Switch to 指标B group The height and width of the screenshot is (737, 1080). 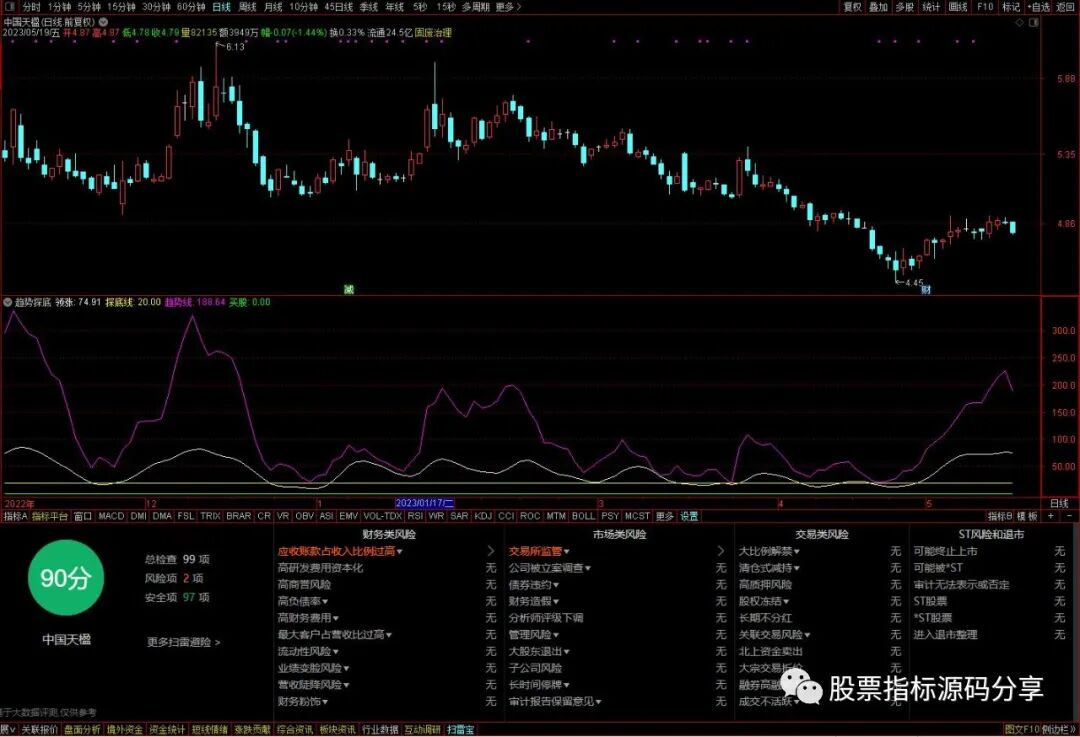(x=1000, y=516)
